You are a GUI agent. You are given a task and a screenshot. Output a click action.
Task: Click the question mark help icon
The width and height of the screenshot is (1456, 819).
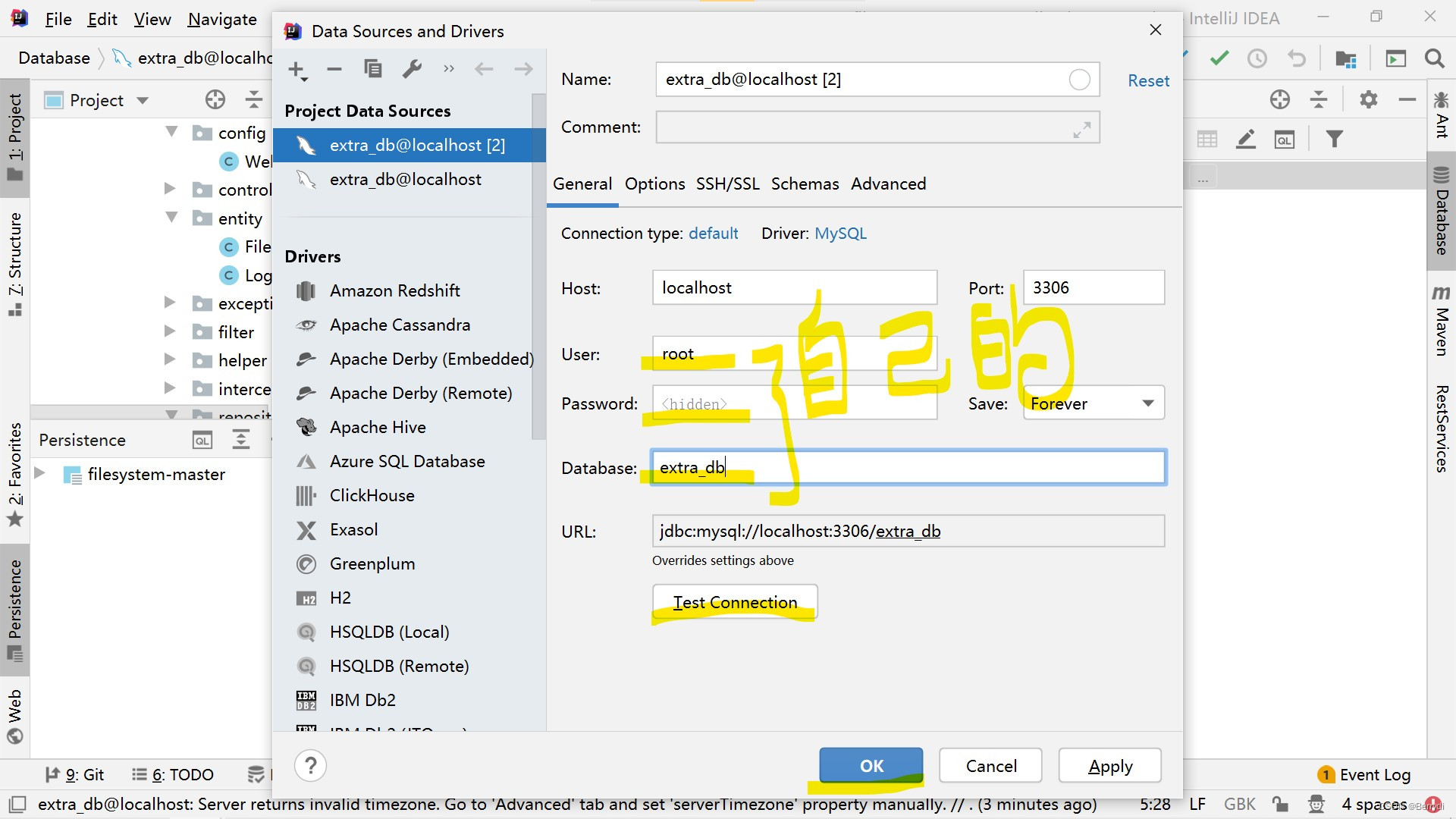311,764
